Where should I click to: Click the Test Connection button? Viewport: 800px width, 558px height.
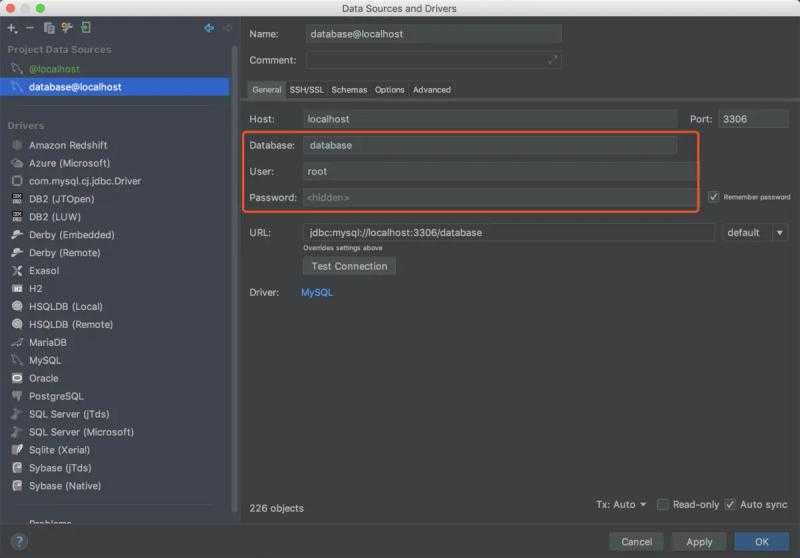pyautogui.click(x=349, y=266)
